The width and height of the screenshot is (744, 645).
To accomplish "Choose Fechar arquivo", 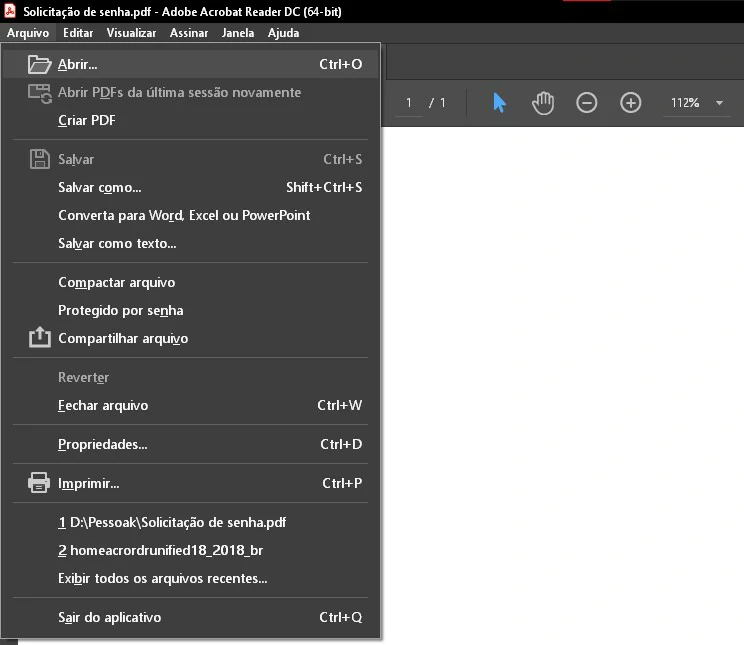I will click(x=190, y=405).
